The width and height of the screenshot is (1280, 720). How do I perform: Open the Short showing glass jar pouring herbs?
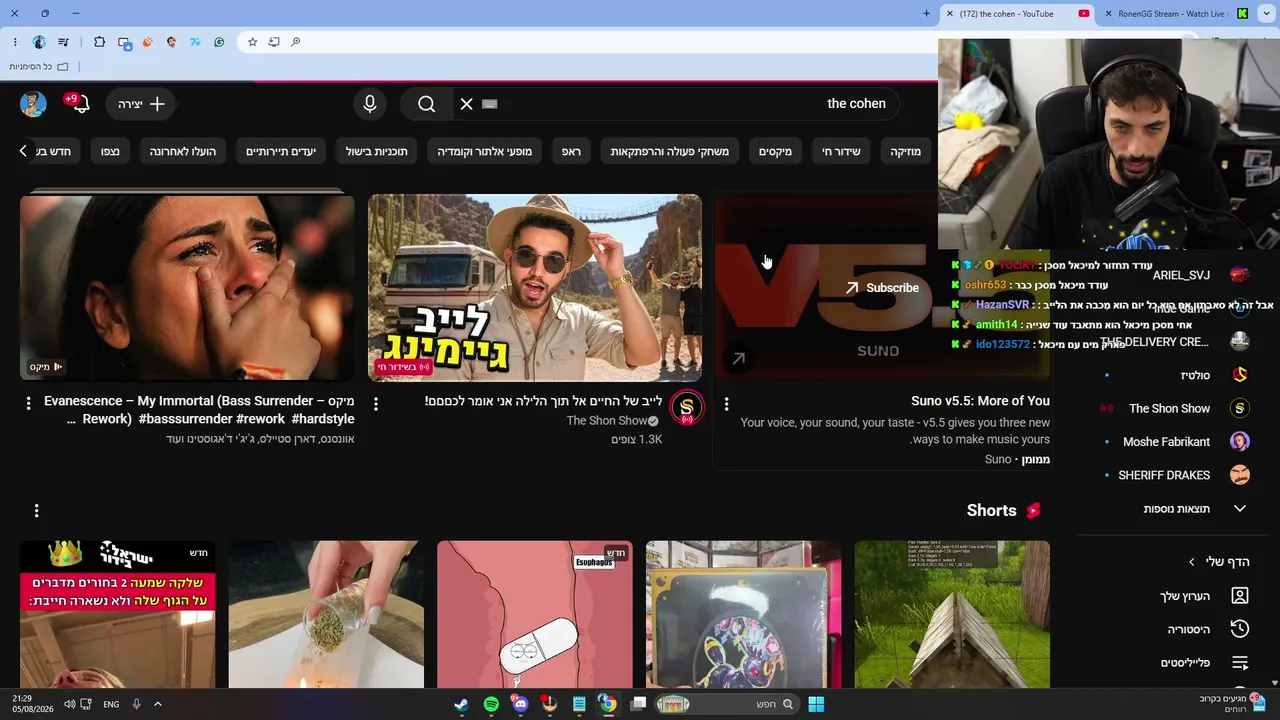point(326,615)
